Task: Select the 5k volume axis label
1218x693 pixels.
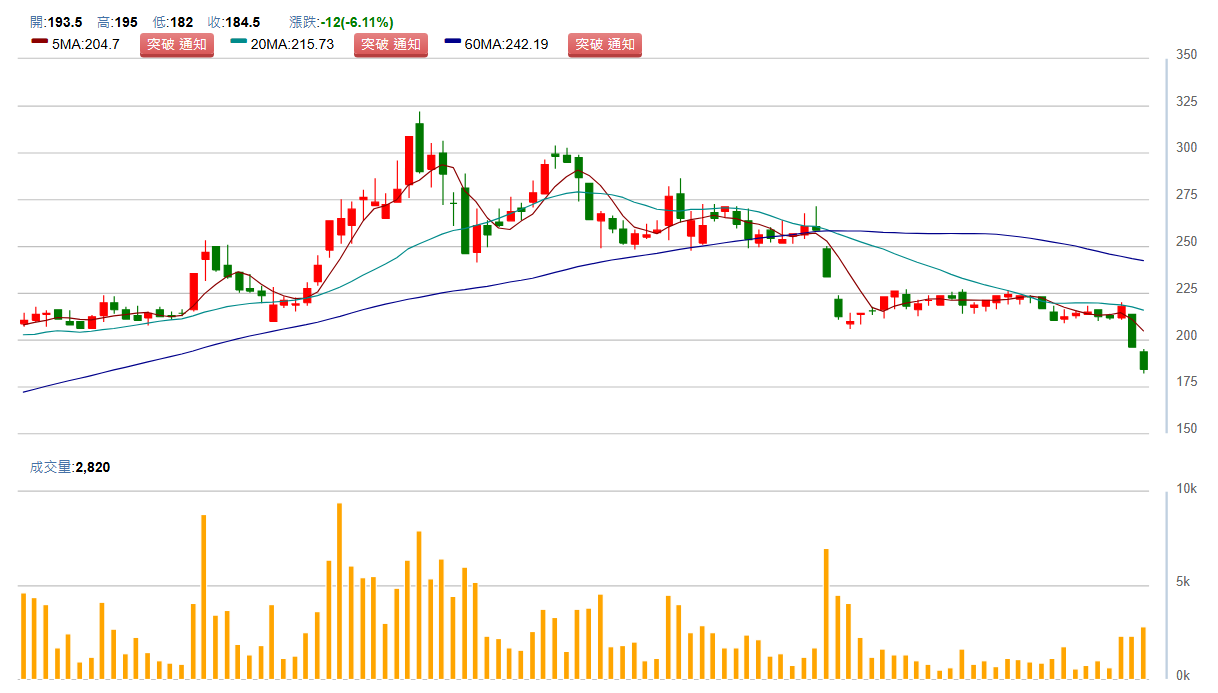Action: click(1182, 582)
